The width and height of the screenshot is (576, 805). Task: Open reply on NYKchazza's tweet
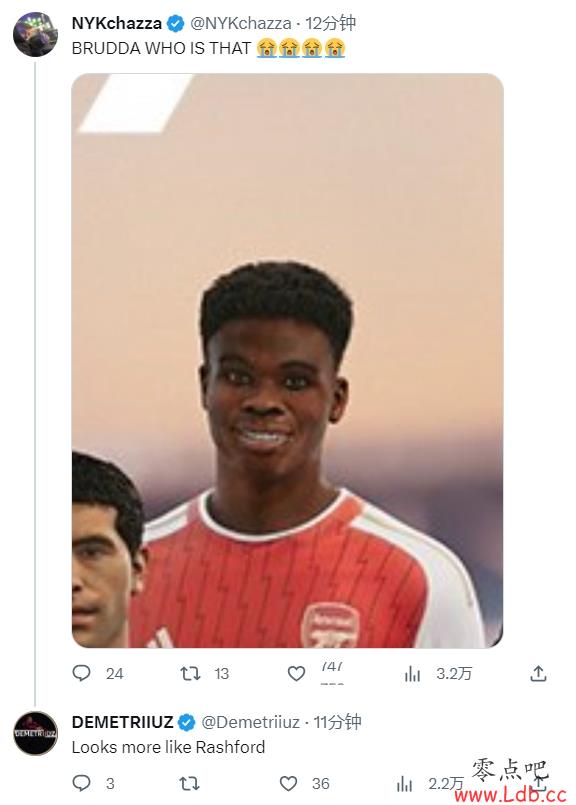(x=81, y=673)
